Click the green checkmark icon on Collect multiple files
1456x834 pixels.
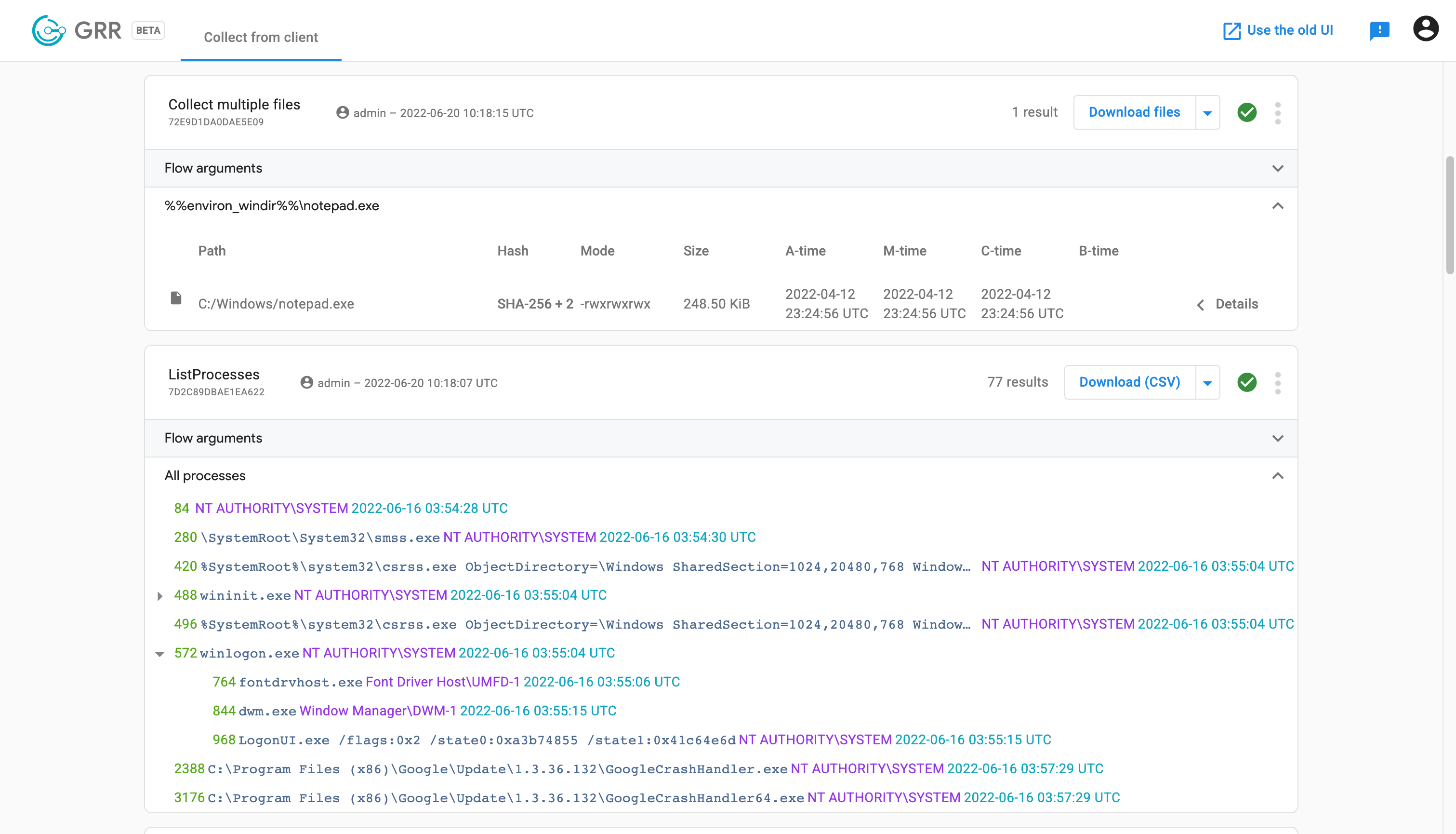pos(1247,112)
